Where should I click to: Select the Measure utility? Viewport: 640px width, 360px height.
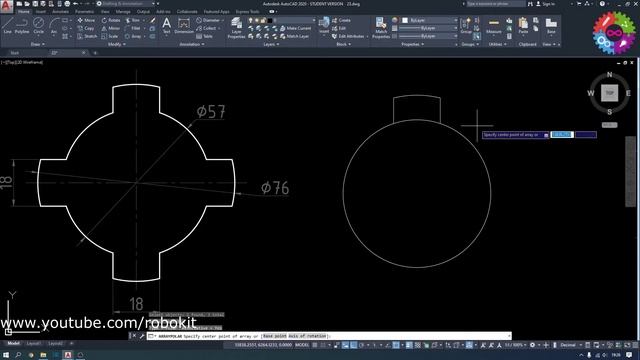tap(493, 26)
